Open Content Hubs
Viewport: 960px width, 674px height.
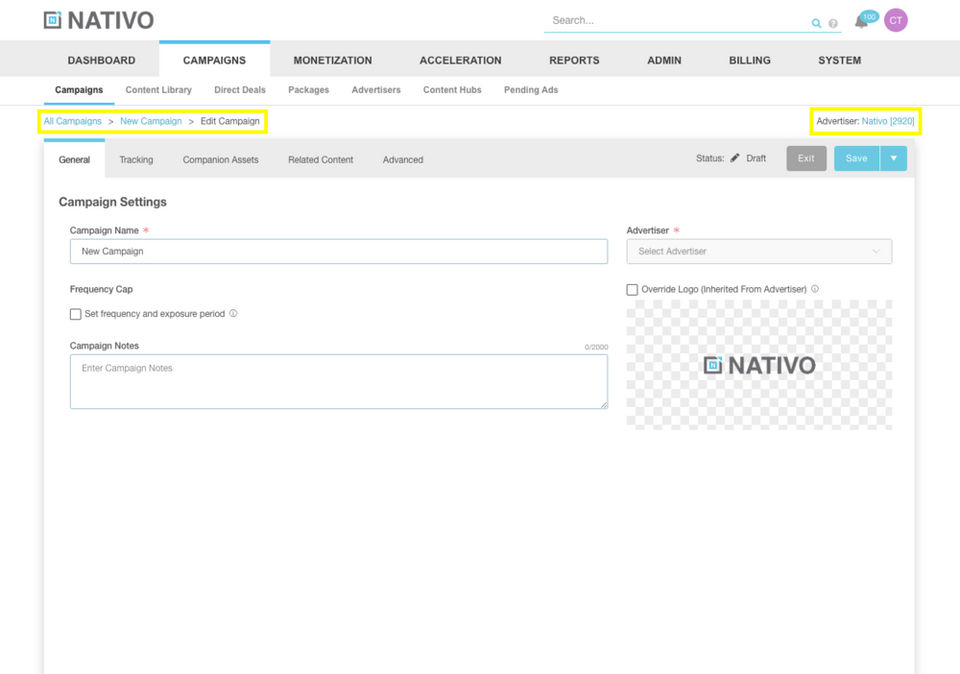pyautogui.click(x=452, y=90)
